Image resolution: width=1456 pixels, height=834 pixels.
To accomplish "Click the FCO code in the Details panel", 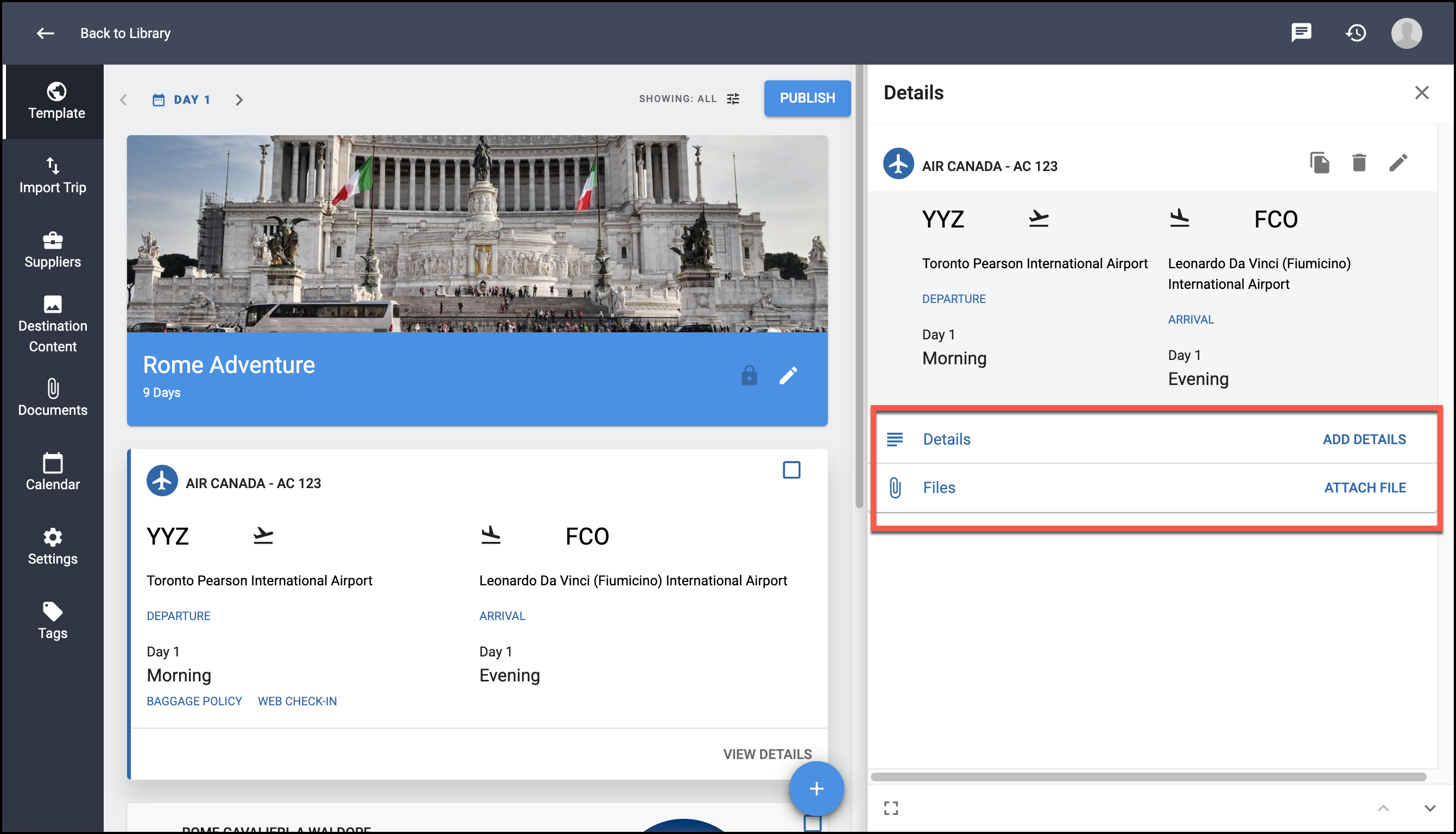I will click(1276, 219).
